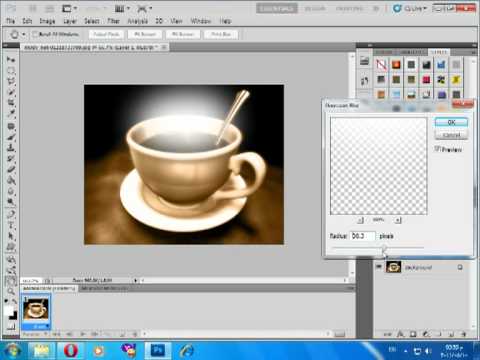
Task: Open the folder icon on the taskbar
Action: (x=42, y=351)
